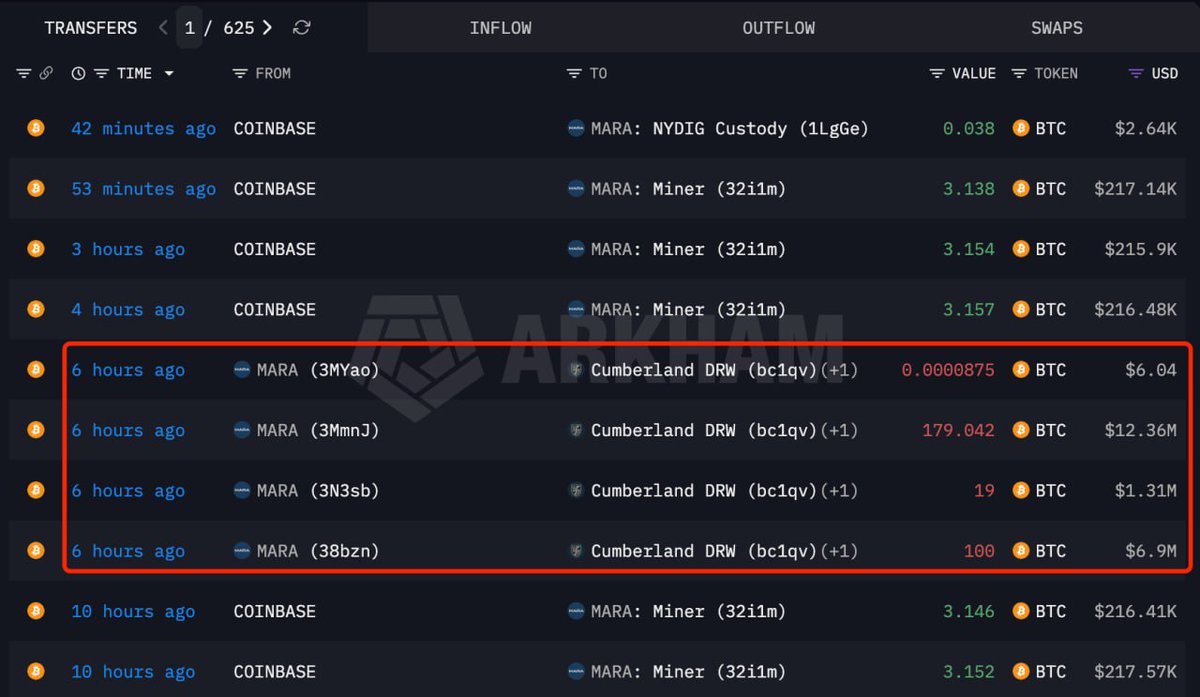Click the value 179.042
Image resolution: width=1200 pixels, height=697 pixels.
(958, 430)
